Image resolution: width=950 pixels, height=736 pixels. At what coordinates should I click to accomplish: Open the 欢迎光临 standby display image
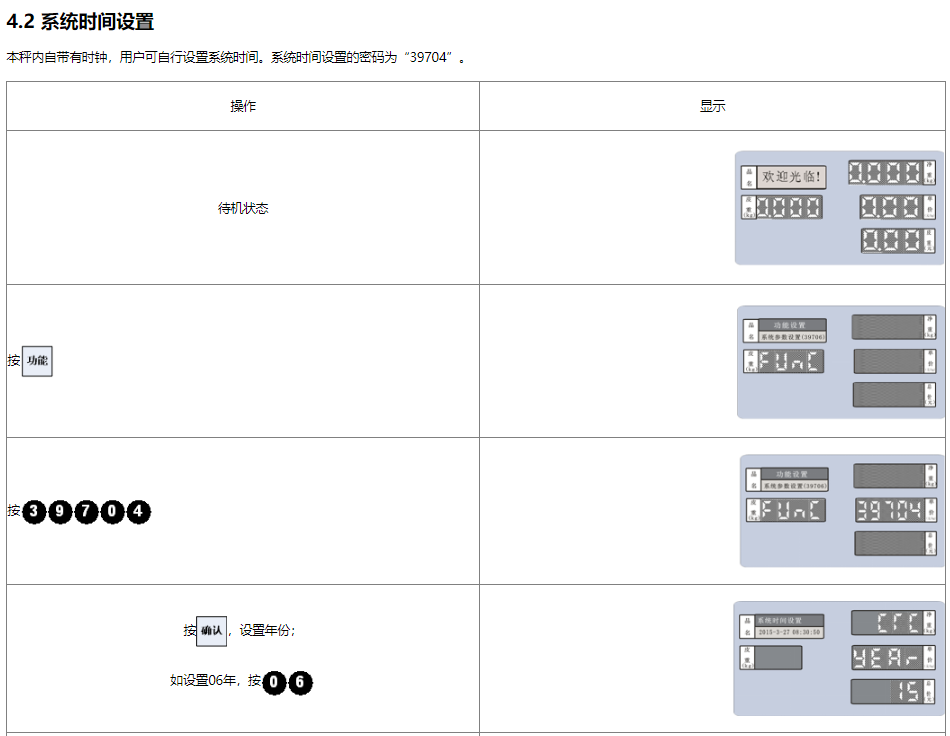tap(839, 208)
